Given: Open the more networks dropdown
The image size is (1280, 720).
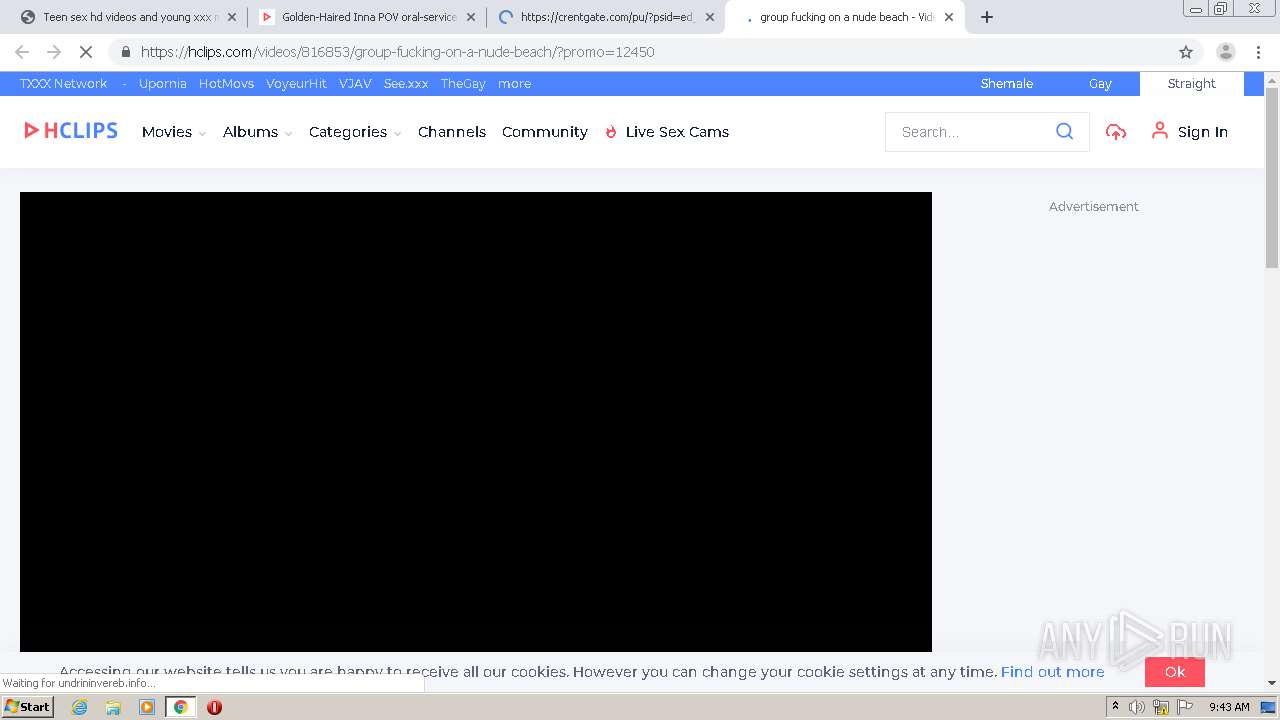Looking at the screenshot, I should pyautogui.click(x=514, y=84).
